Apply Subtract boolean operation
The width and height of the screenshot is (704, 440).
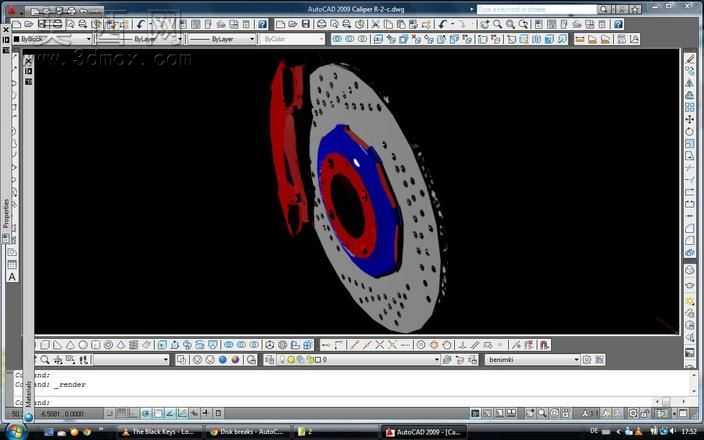[x=241, y=345]
